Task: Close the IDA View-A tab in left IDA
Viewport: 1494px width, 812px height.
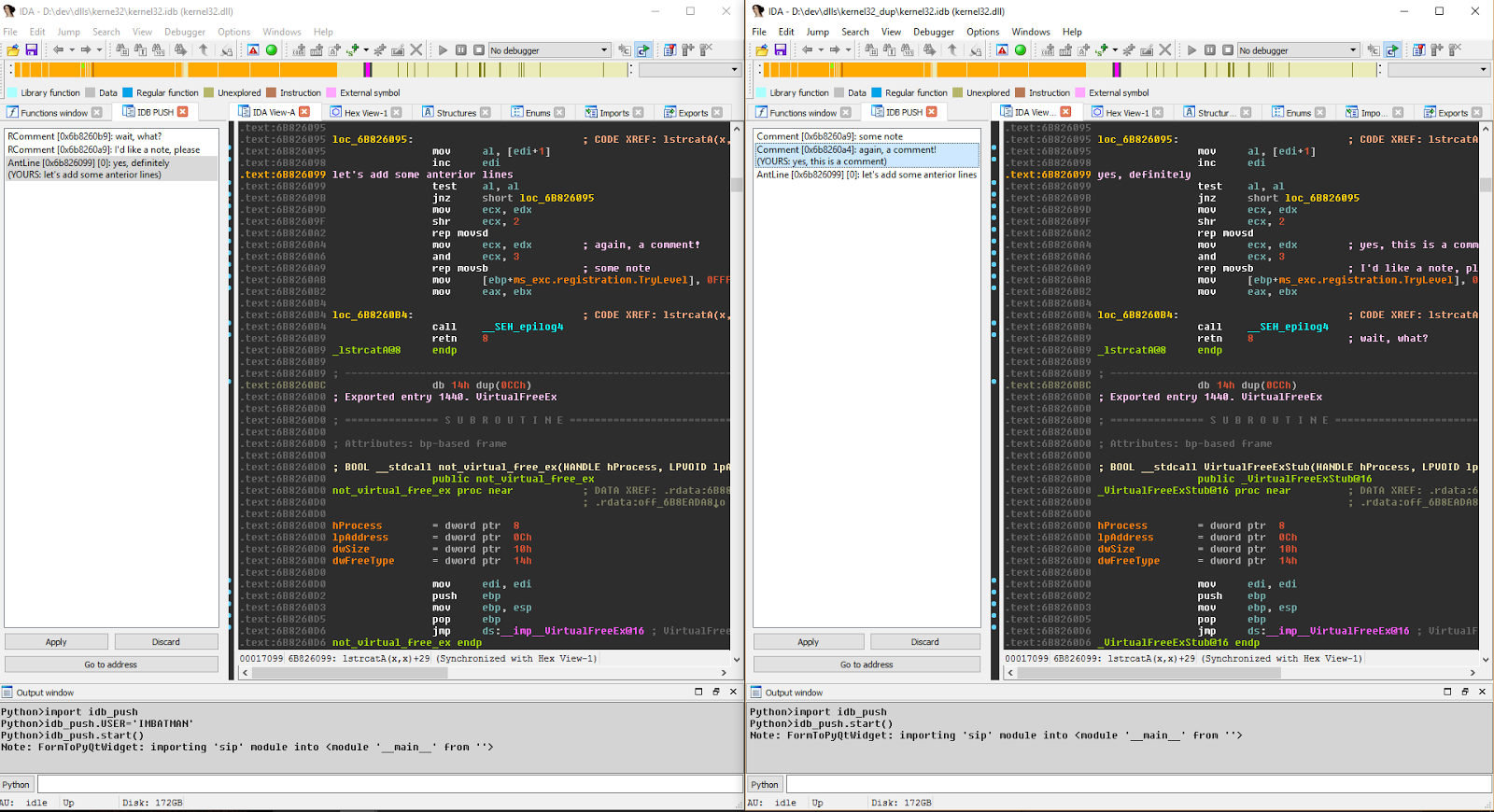Action: 304,112
